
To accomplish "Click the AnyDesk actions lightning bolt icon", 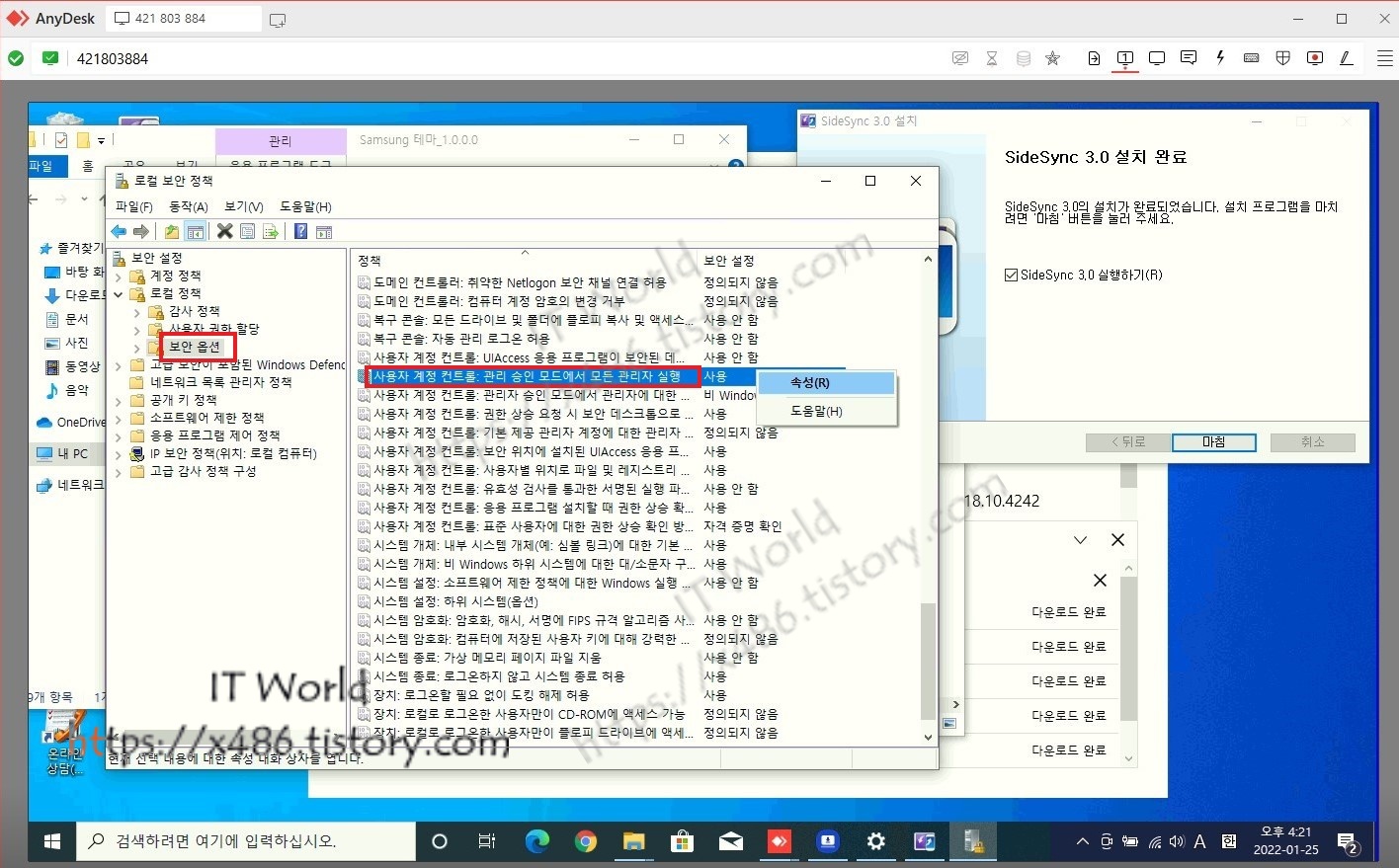I will pos(1220,58).
